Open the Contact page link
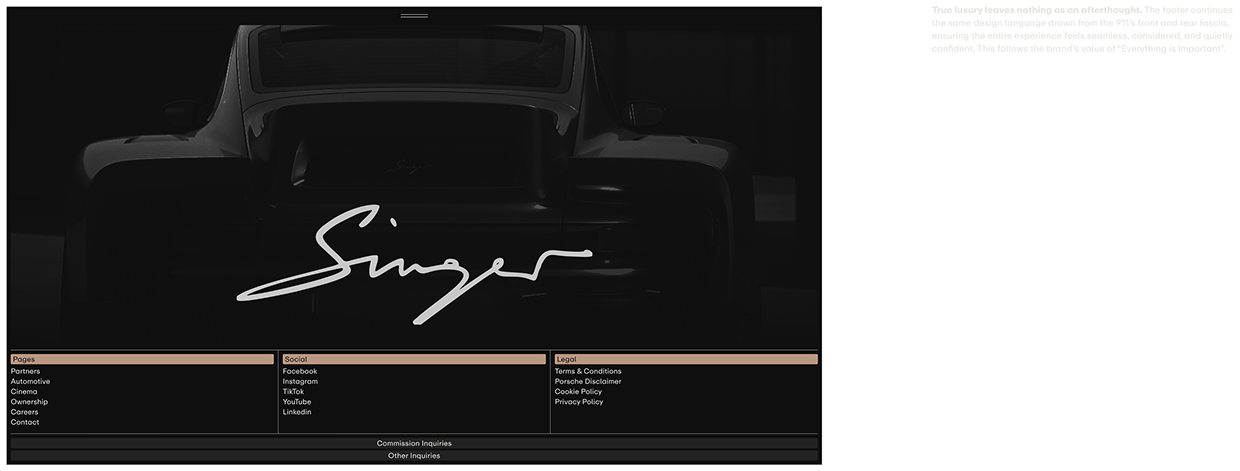This screenshot has height=471, width=1240. [25, 422]
